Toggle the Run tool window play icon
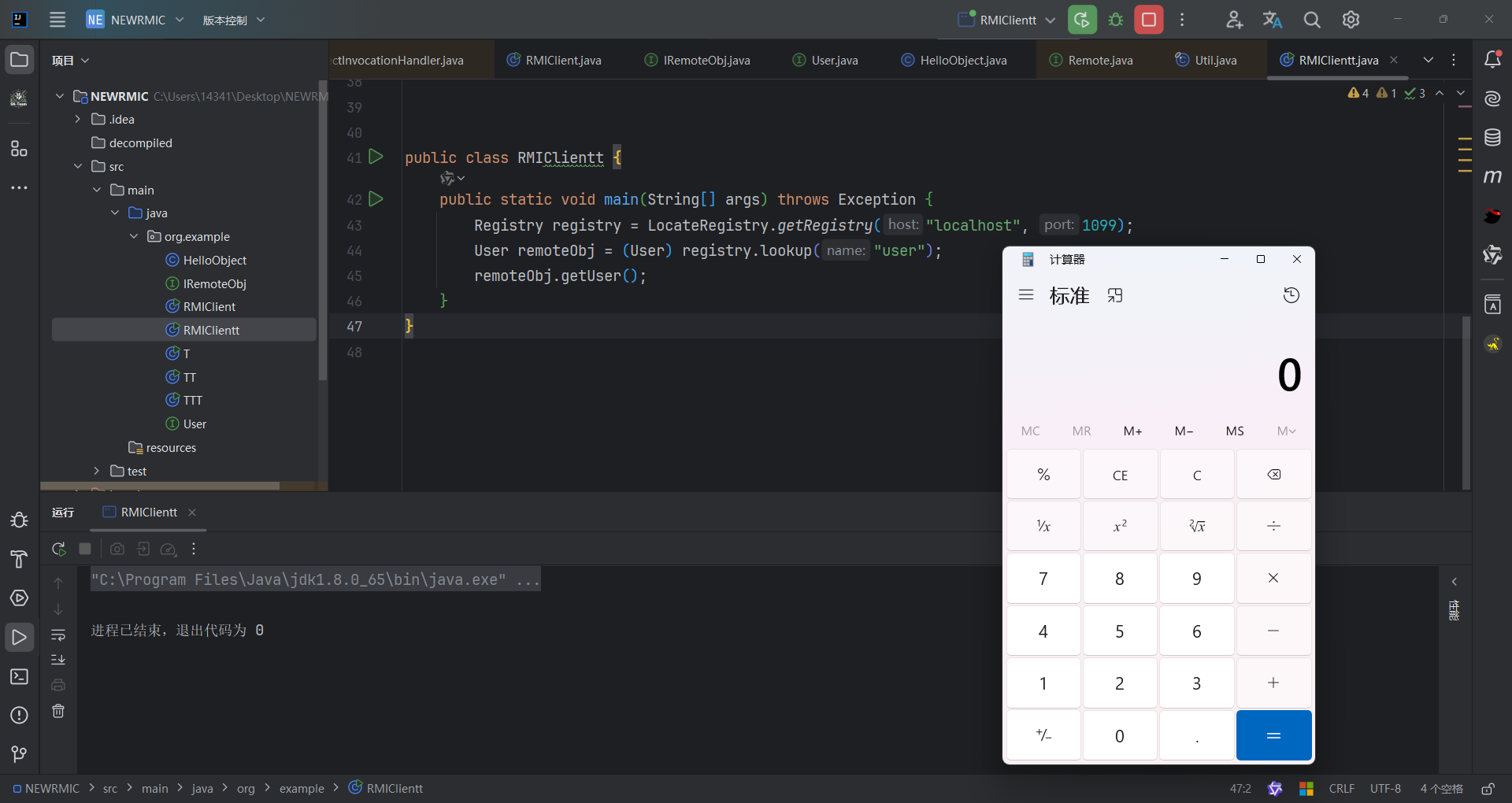 (20, 637)
